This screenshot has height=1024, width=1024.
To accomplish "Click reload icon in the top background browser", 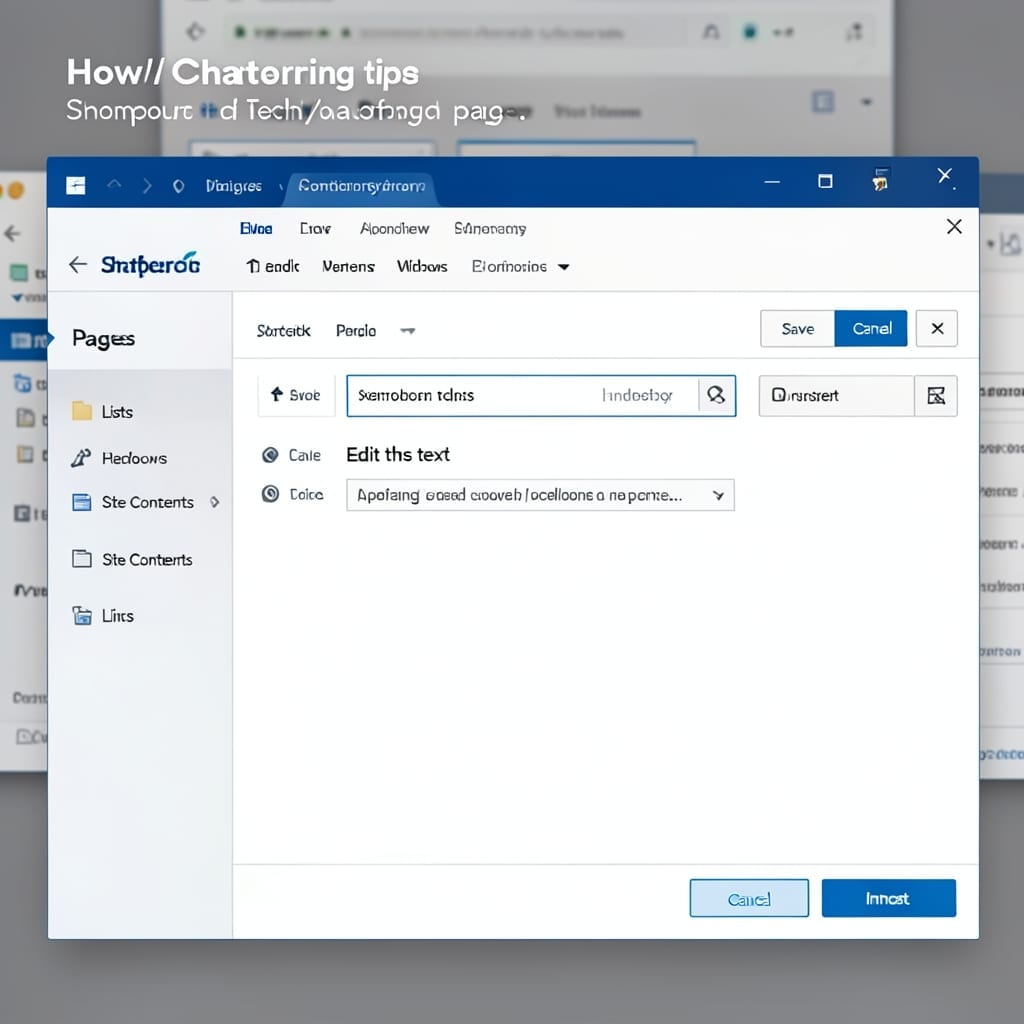I will pos(196,31).
